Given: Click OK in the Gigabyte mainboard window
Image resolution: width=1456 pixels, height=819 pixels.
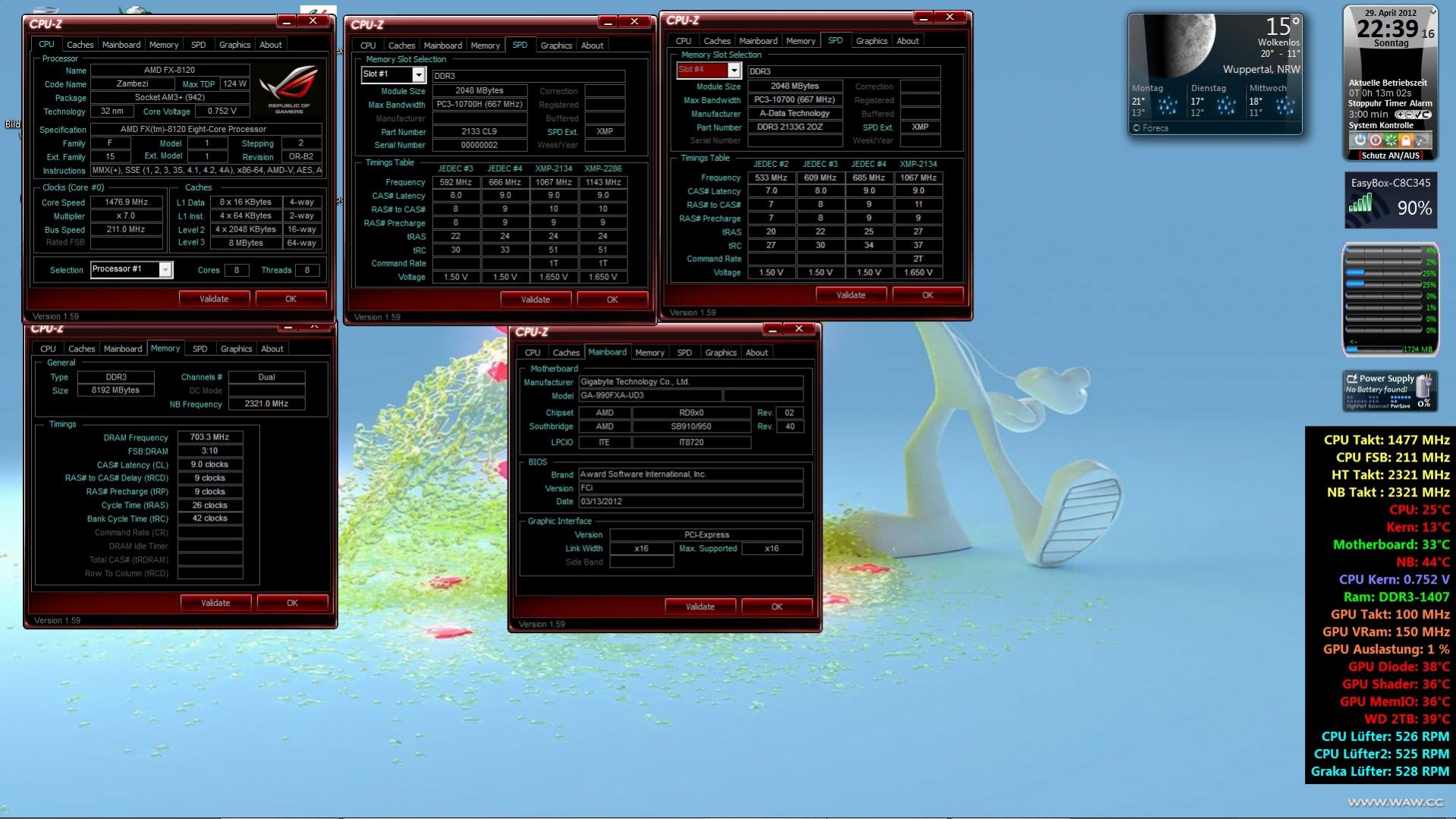Looking at the screenshot, I should [777, 606].
